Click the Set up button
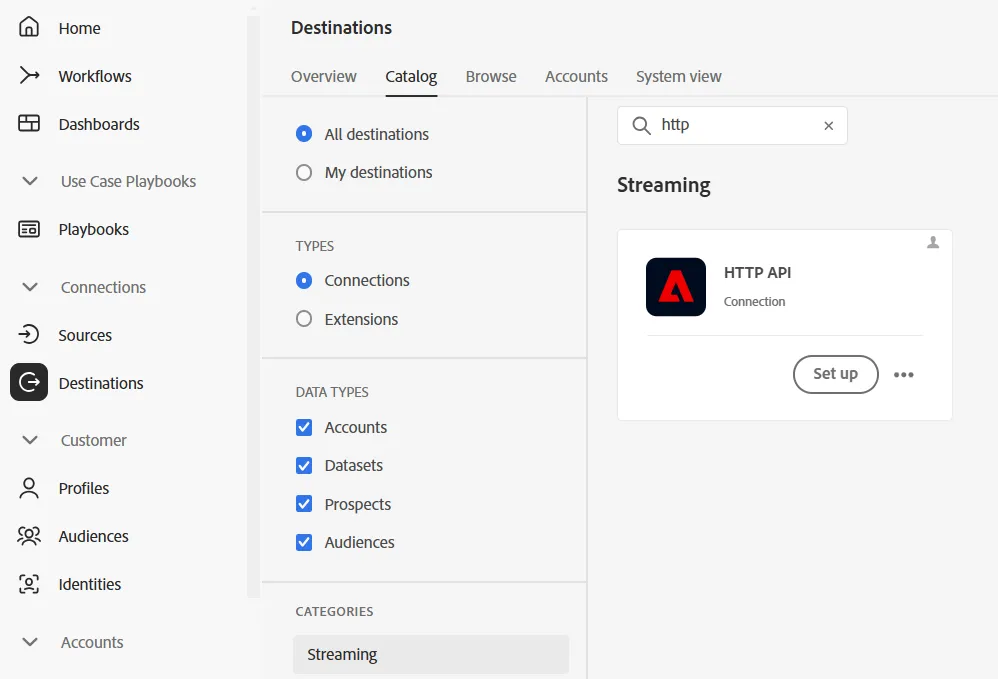This screenshot has height=679, width=998. [x=835, y=374]
